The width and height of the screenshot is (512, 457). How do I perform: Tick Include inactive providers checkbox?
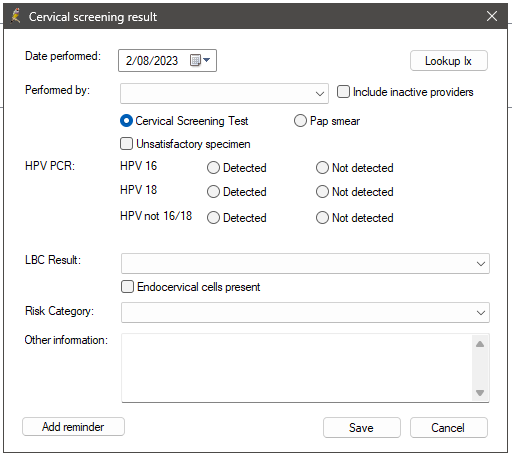click(343, 92)
